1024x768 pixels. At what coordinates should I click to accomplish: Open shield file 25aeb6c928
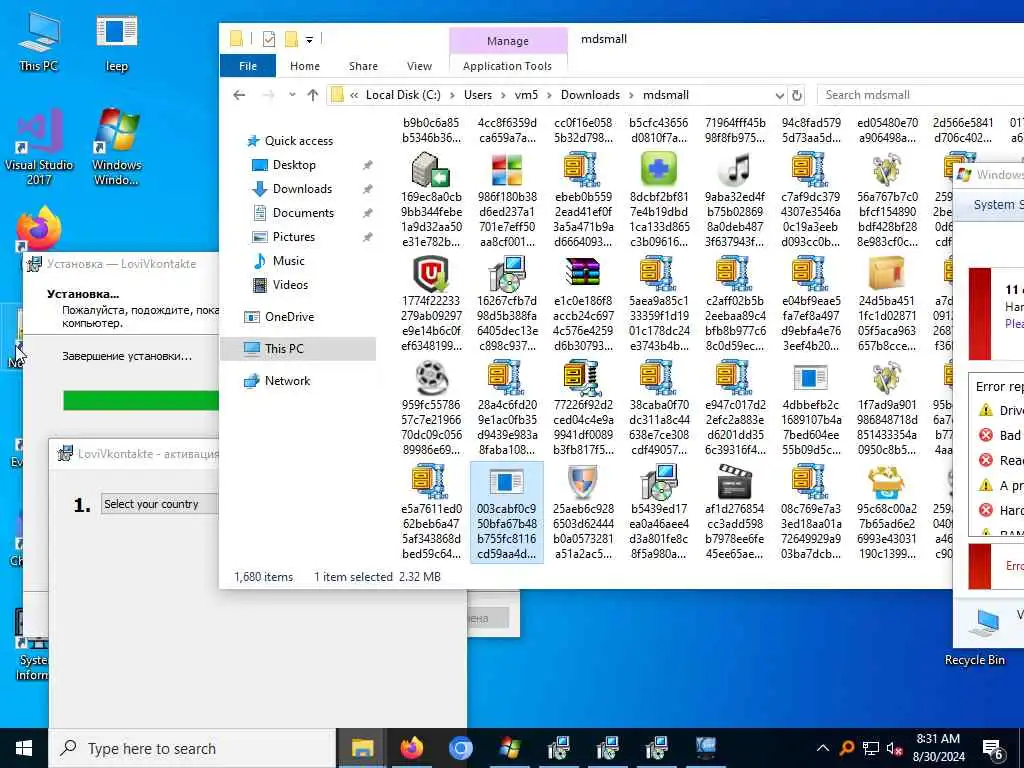click(583, 512)
